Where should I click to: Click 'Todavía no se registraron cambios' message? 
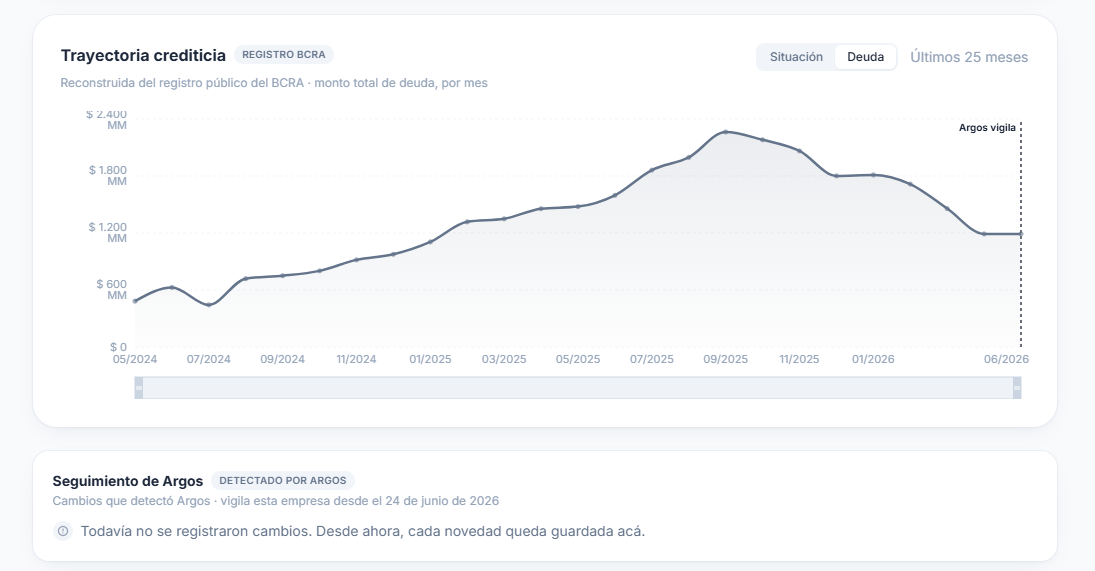[362, 531]
